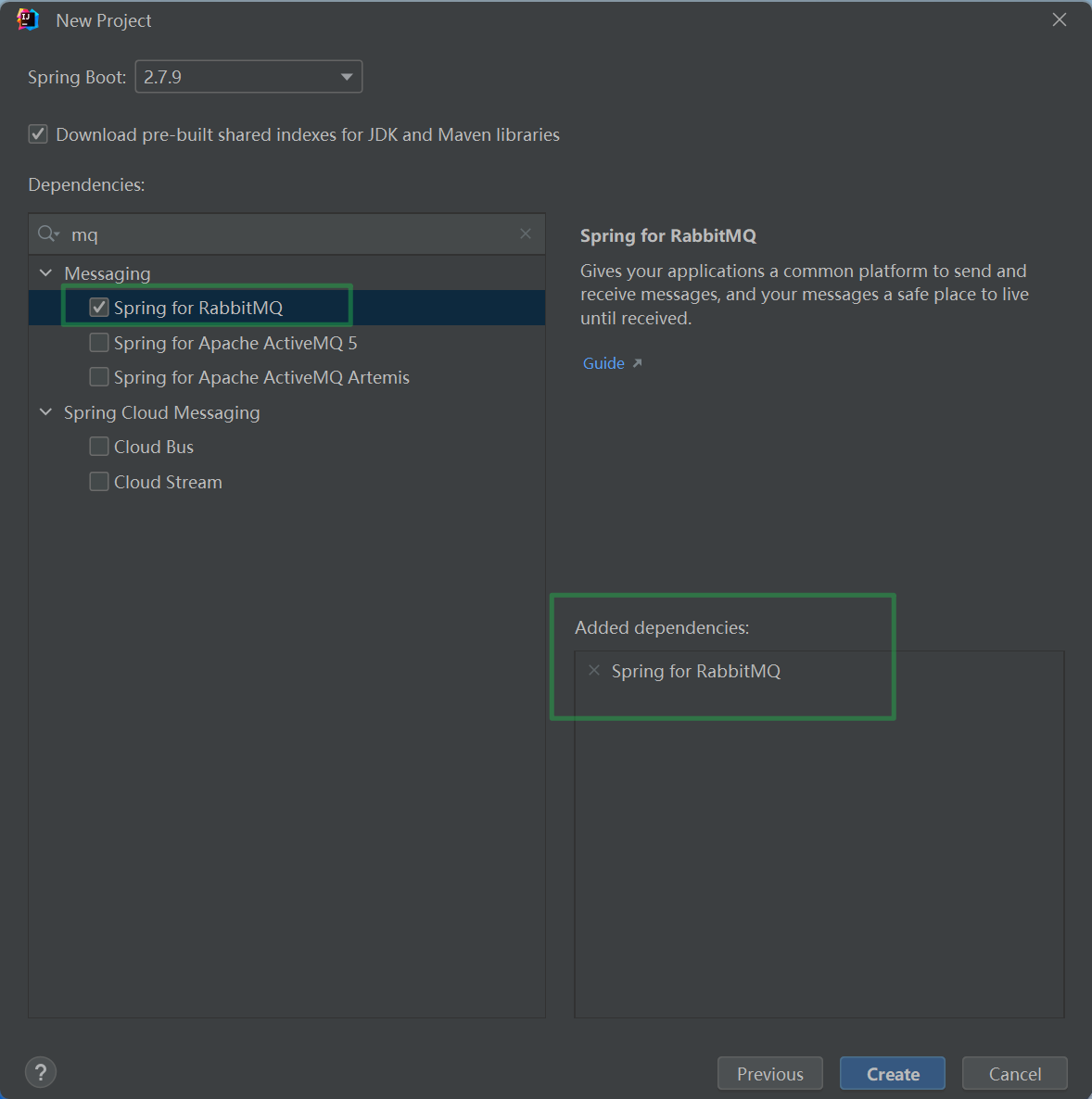Click the IntelliJ IDEA logo icon

click(x=28, y=20)
